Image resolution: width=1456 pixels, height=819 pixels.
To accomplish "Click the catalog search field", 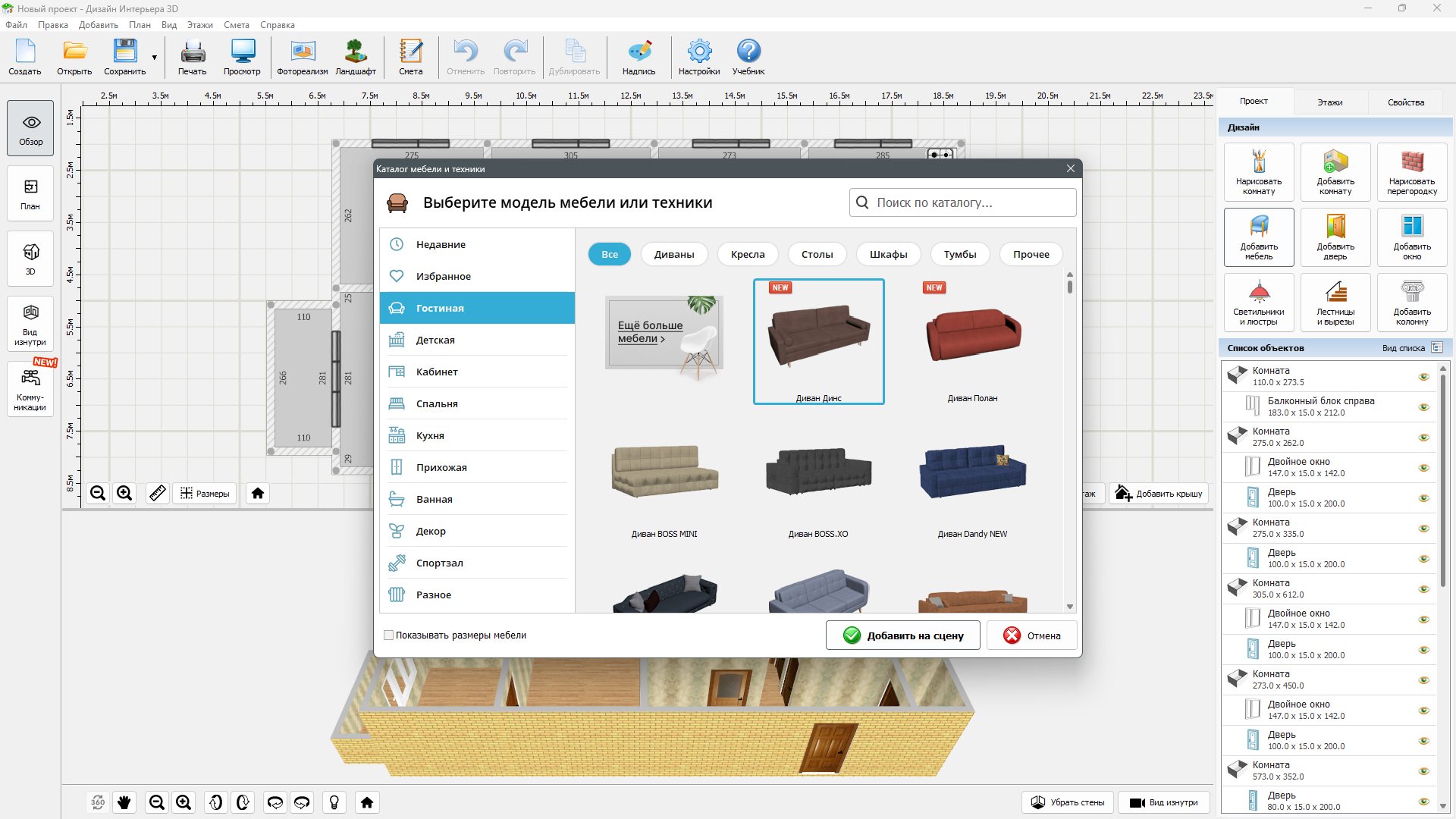I will 963,202.
